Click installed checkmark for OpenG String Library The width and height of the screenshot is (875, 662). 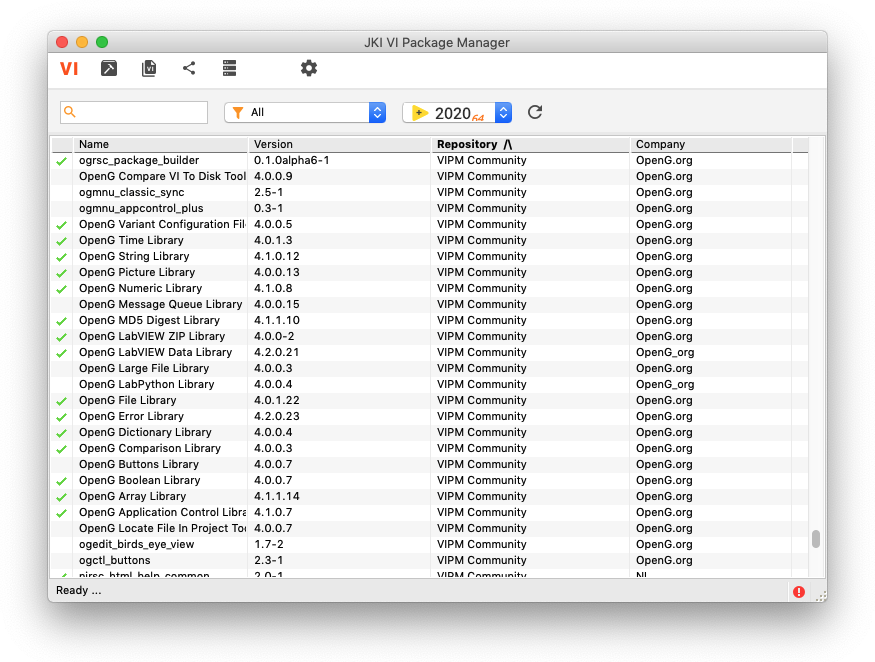[x=61, y=257]
